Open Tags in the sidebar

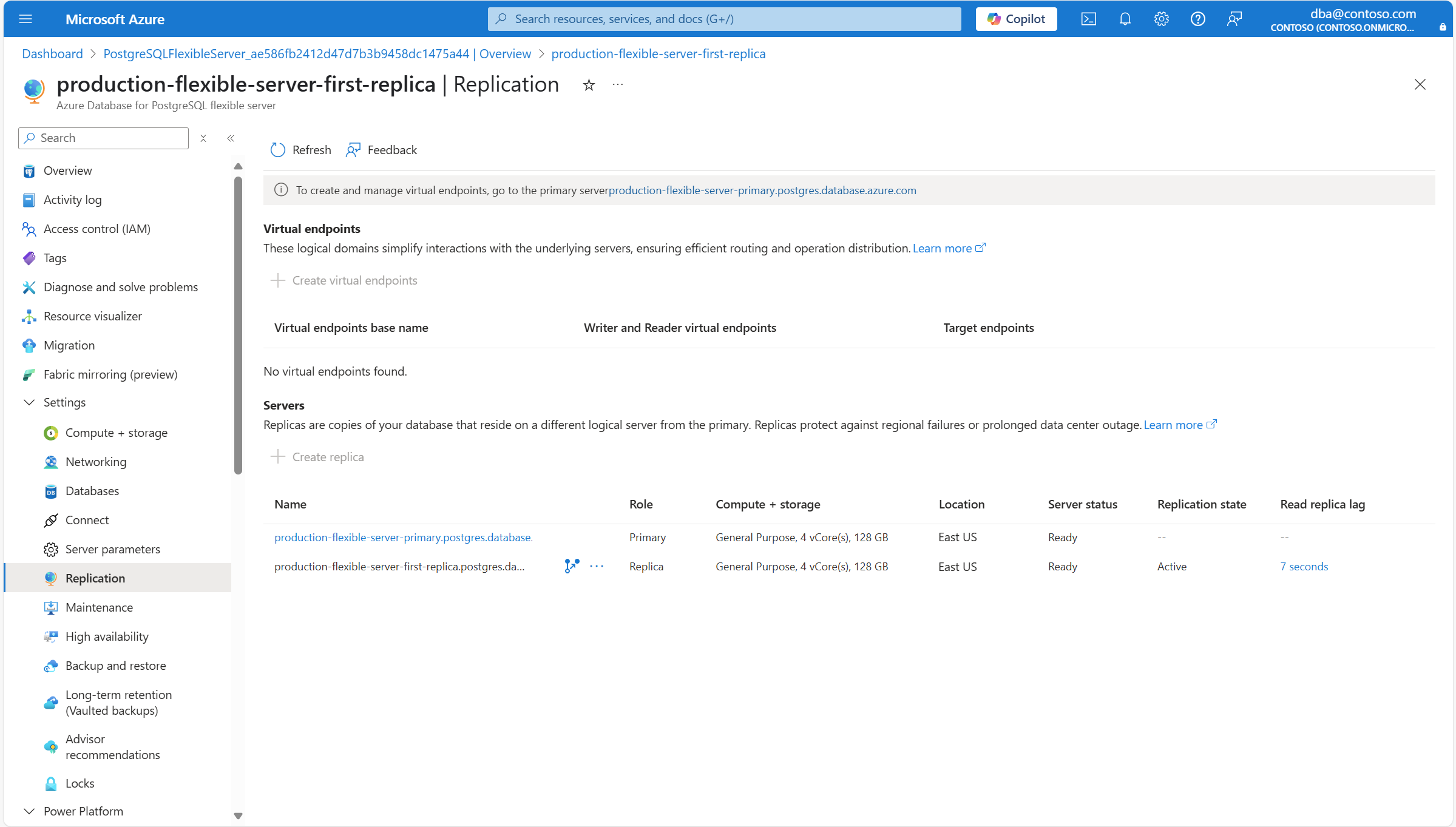pyautogui.click(x=55, y=258)
